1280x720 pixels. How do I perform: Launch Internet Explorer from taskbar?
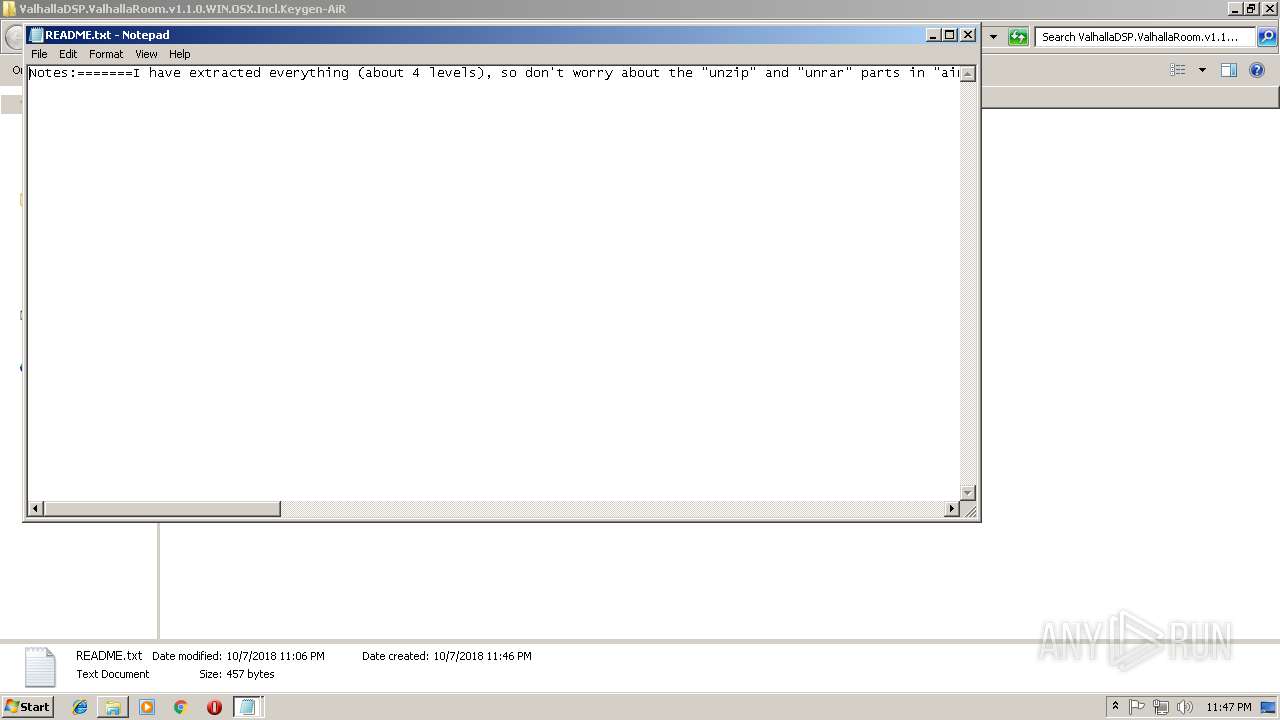[x=80, y=707]
